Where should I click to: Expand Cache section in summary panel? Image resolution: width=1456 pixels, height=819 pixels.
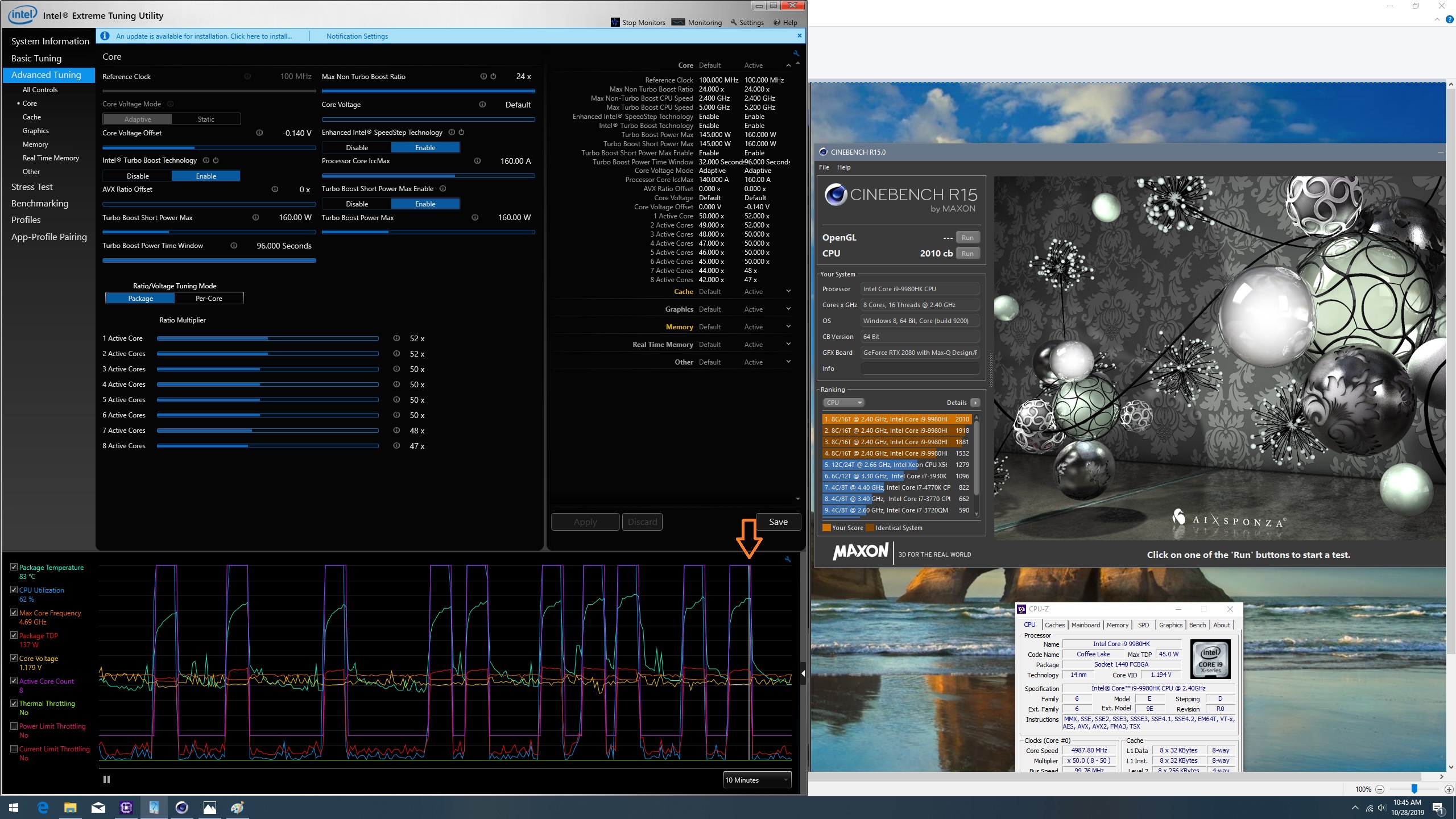788,292
